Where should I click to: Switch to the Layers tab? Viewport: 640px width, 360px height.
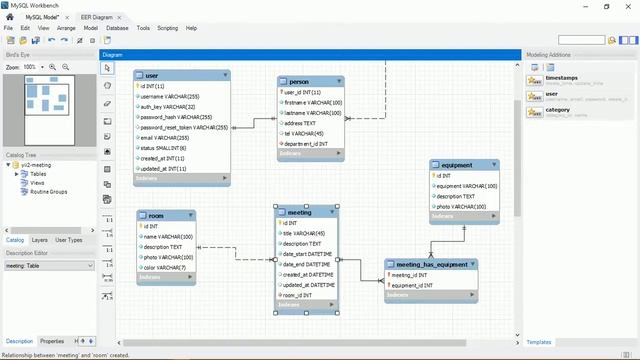click(40, 240)
